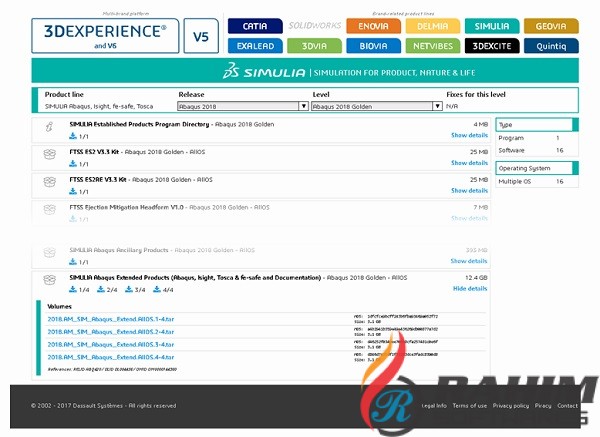Select the SIMULIA brand button
Viewport: 600px width, 437px height.
coord(492,26)
